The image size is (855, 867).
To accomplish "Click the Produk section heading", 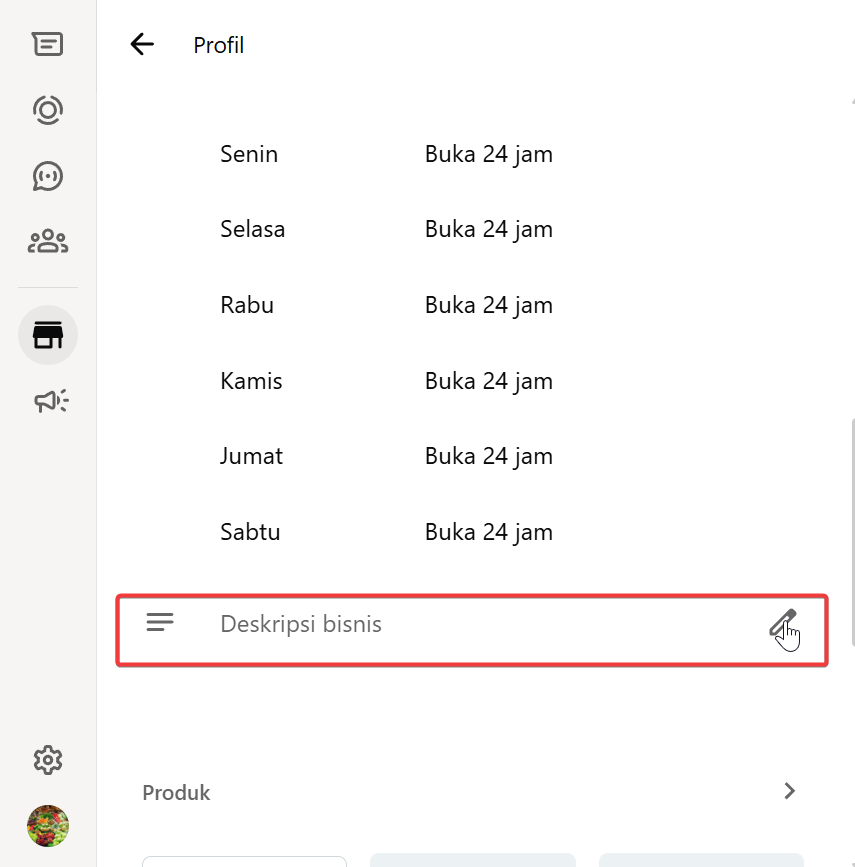I will [x=176, y=793].
